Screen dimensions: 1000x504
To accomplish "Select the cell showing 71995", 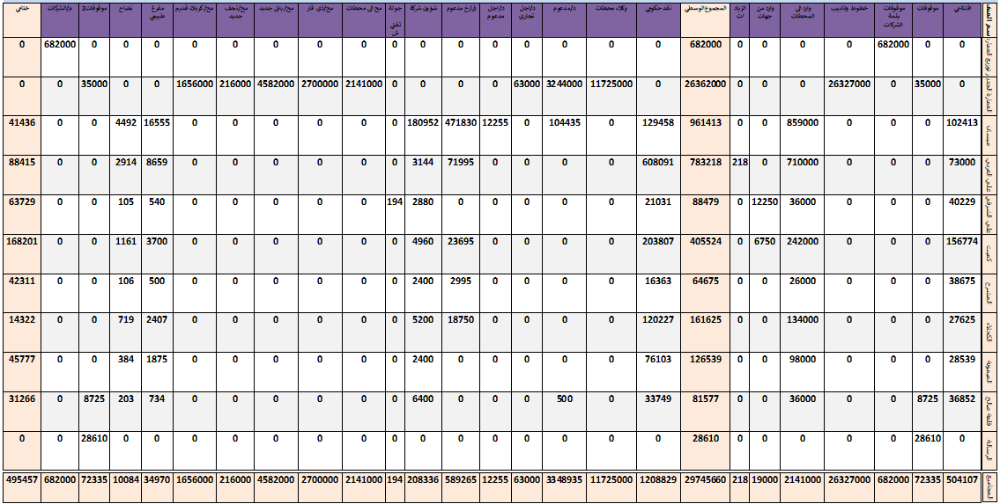I will (x=460, y=174).
